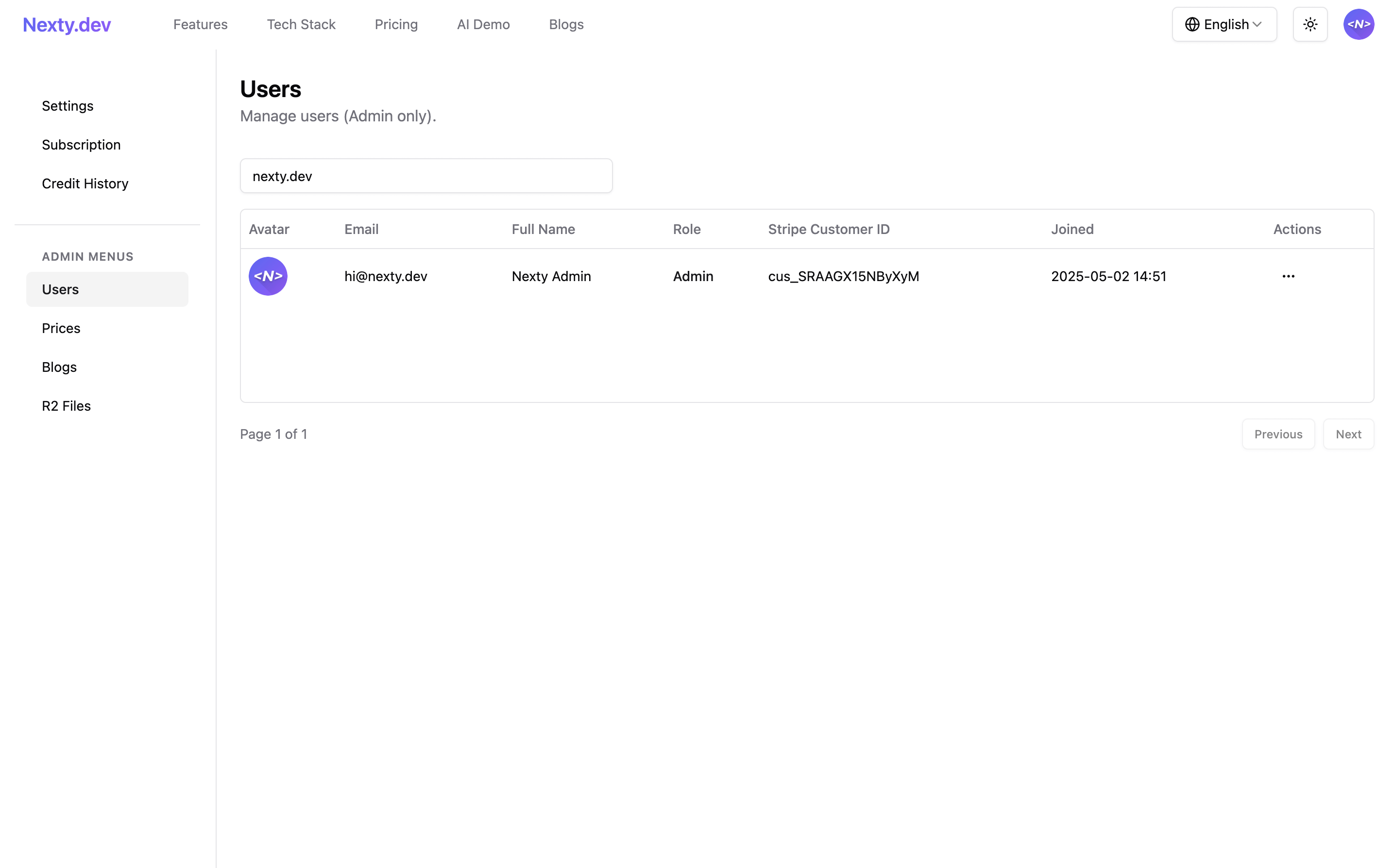Open the AI Demo page

[483, 24]
